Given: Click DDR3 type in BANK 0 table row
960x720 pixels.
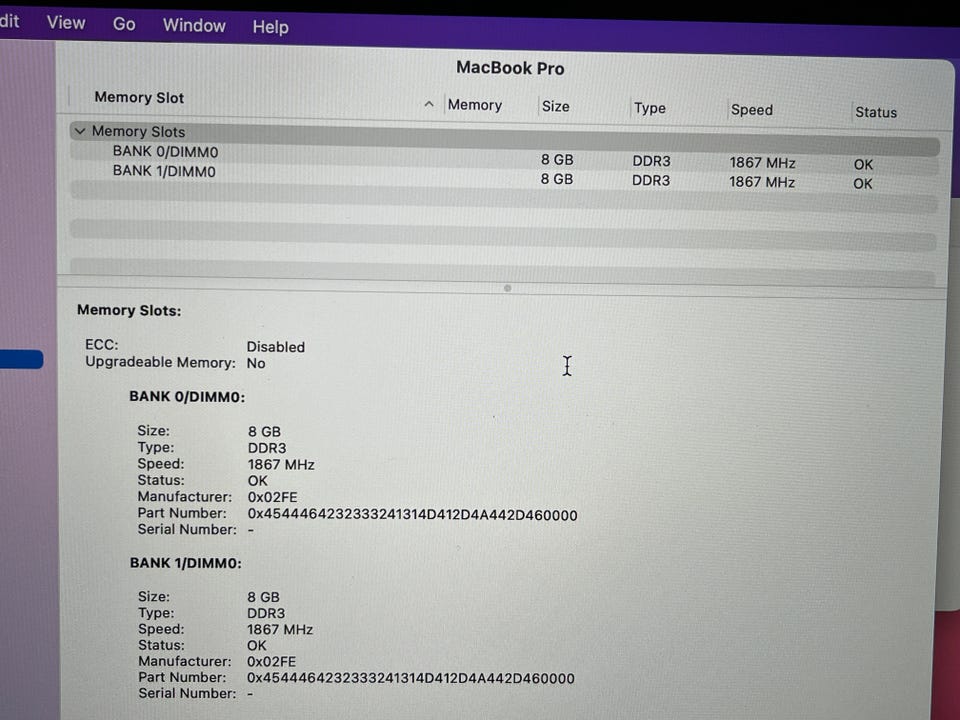Looking at the screenshot, I should click(651, 161).
